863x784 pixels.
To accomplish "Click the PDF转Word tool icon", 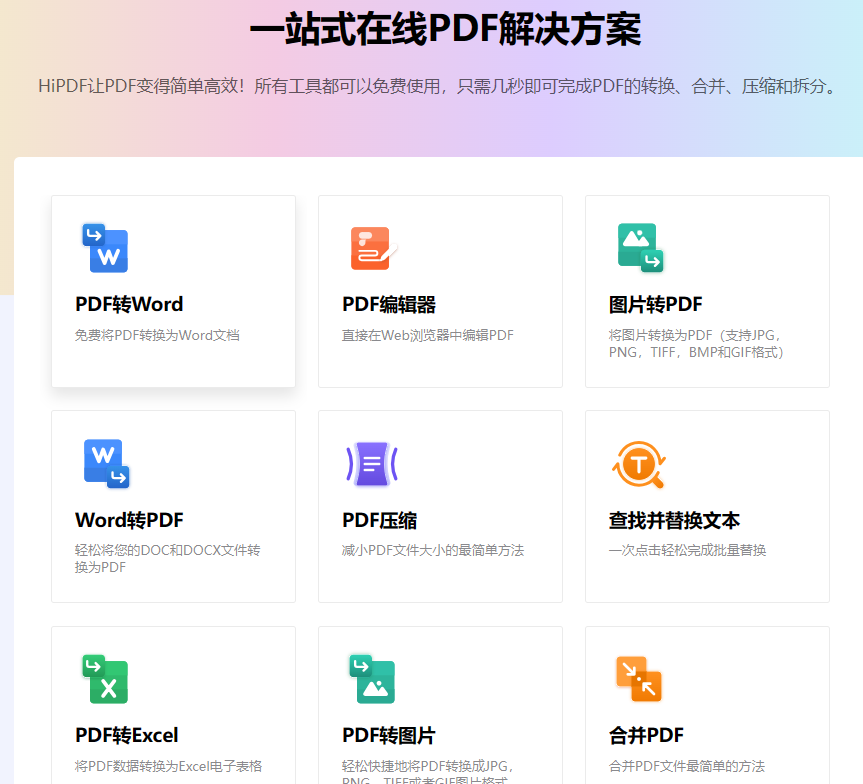I will (x=104, y=247).
